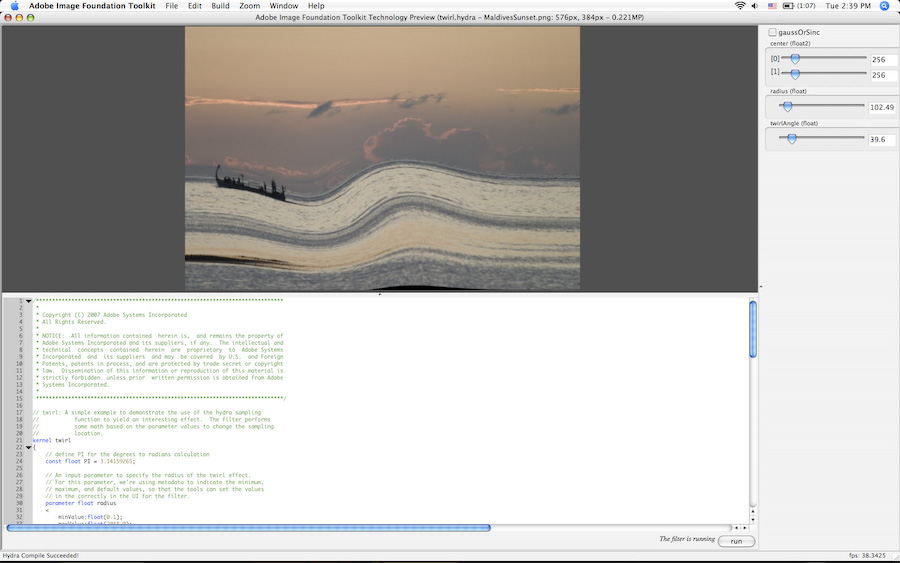Click the twirlAngle value field 39.6
Image resolution: width=900 pixels, height=563 pixels.
point(882,140)
